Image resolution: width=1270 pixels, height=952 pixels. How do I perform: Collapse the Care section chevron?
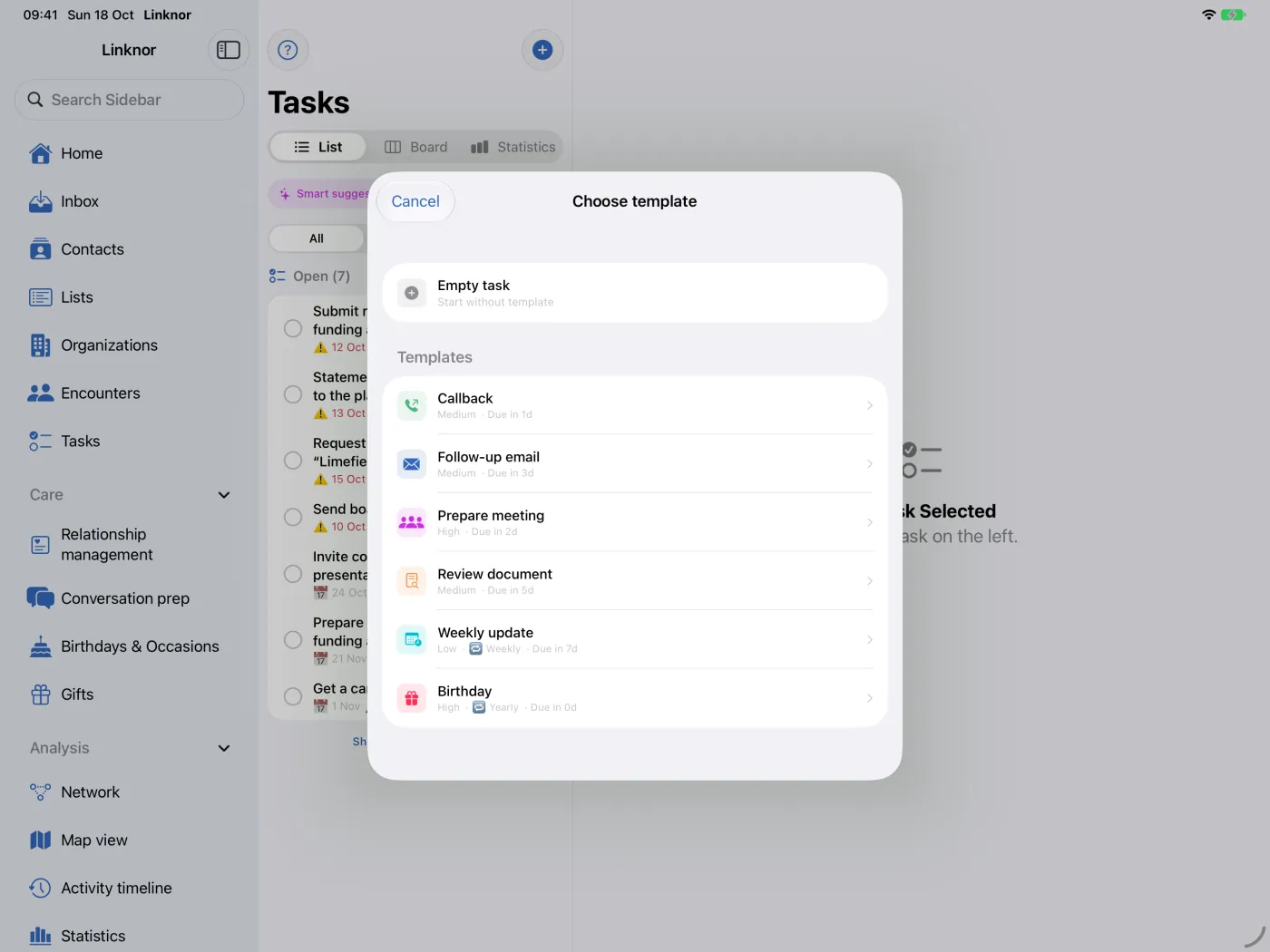(x=224, y=495)
